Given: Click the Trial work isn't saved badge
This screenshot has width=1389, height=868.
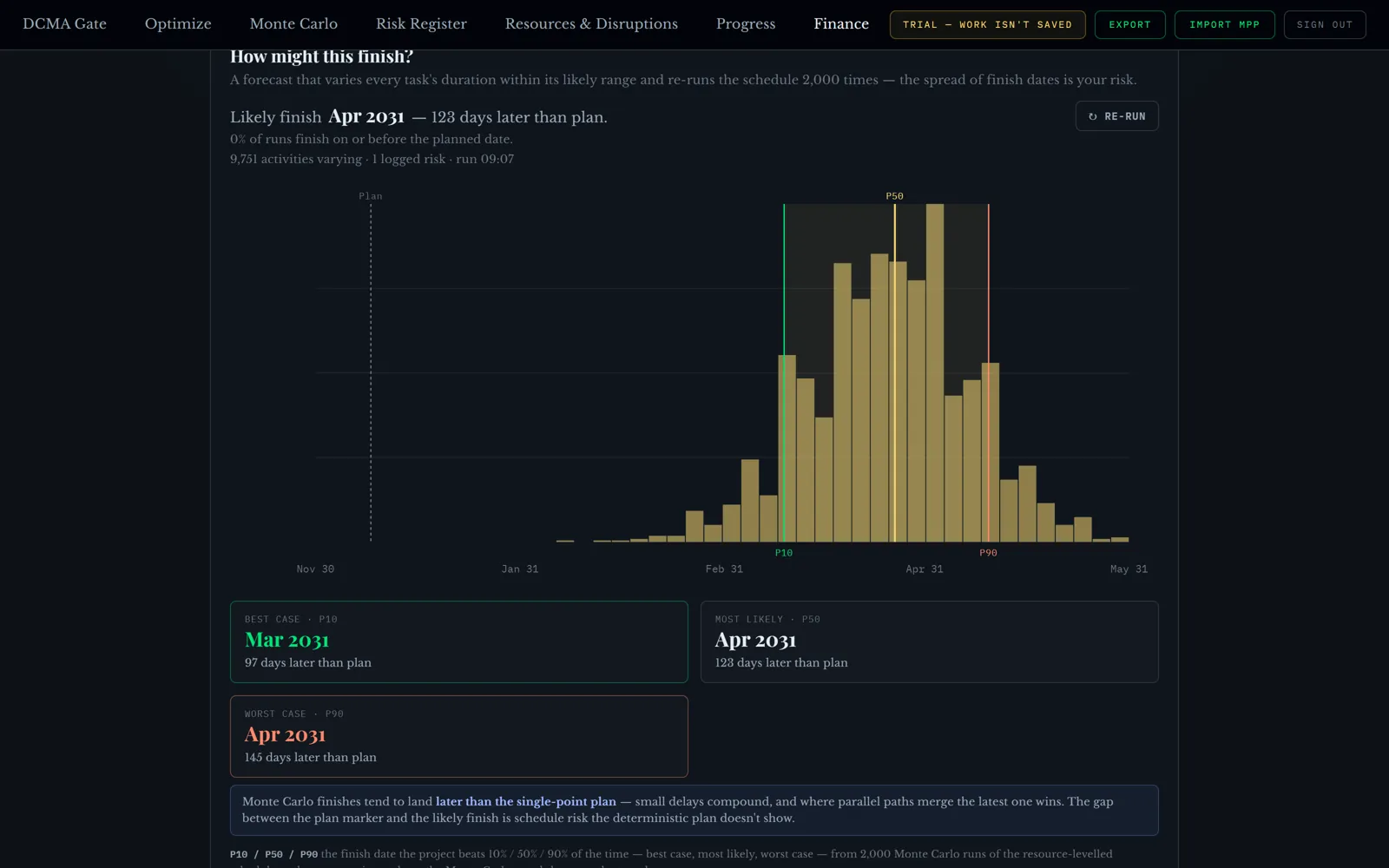Looking at the screenshot, I should click(x=987, y=24).
